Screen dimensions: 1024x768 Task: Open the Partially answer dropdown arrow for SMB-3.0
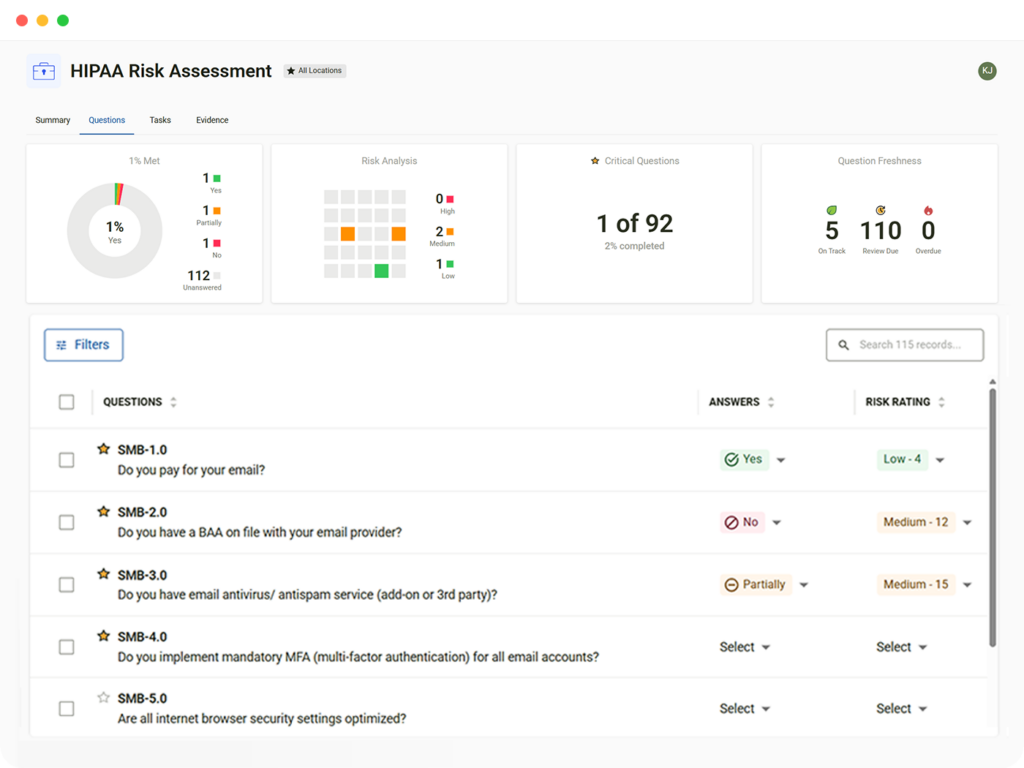(x=804, y=584)
